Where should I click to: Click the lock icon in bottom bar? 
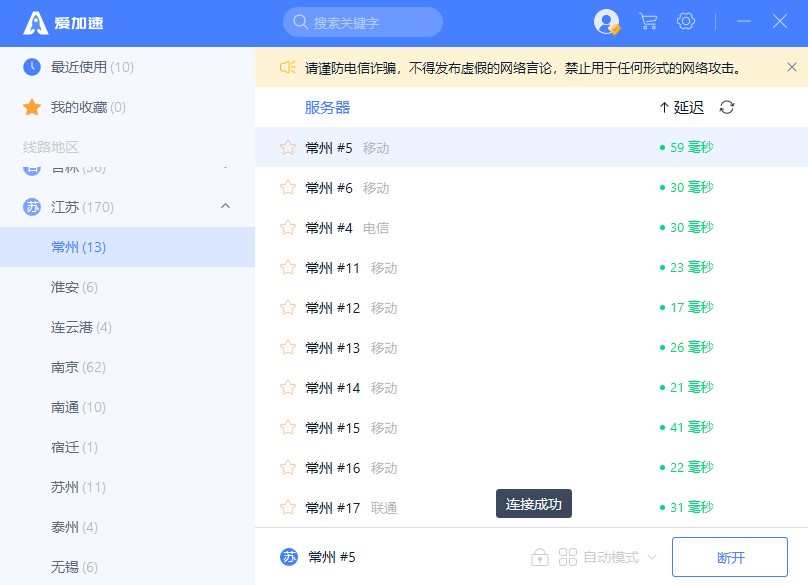(x=540, y=557)
